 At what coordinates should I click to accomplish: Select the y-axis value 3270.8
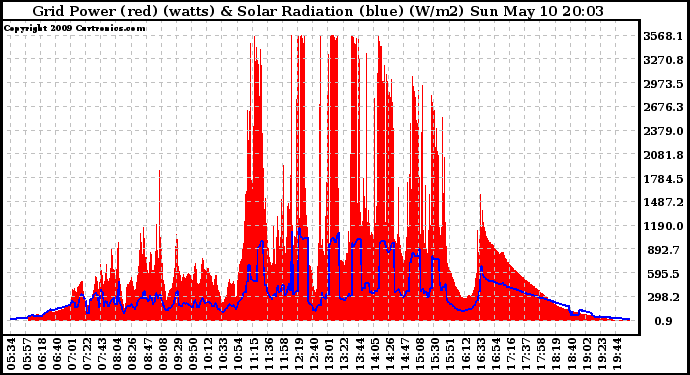(x=663, y=60)
